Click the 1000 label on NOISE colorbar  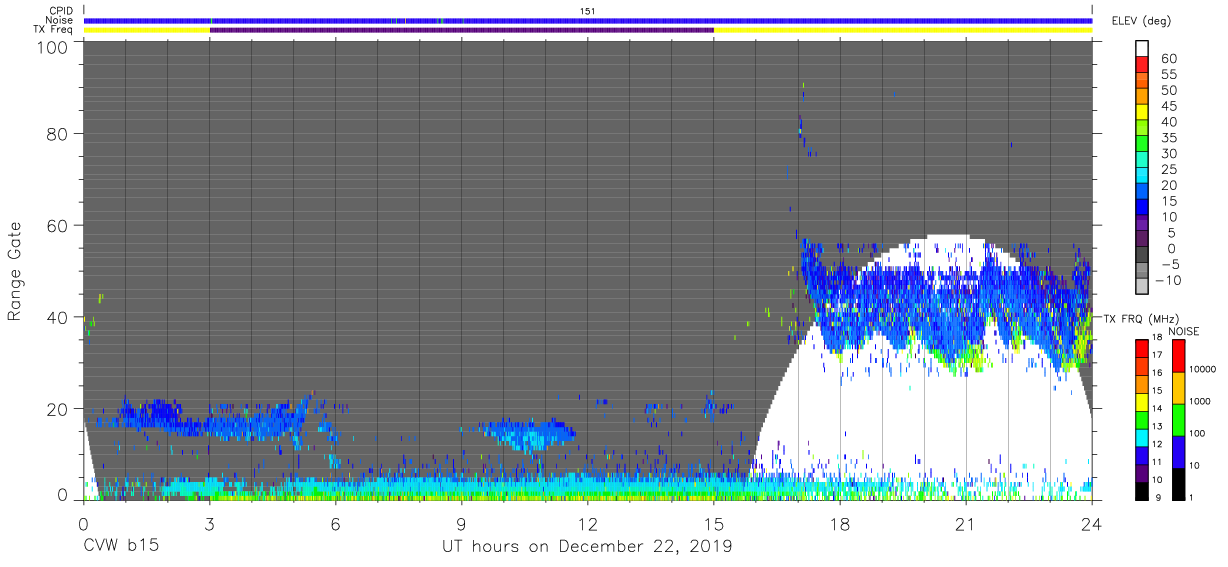(x=1199, y=402)
